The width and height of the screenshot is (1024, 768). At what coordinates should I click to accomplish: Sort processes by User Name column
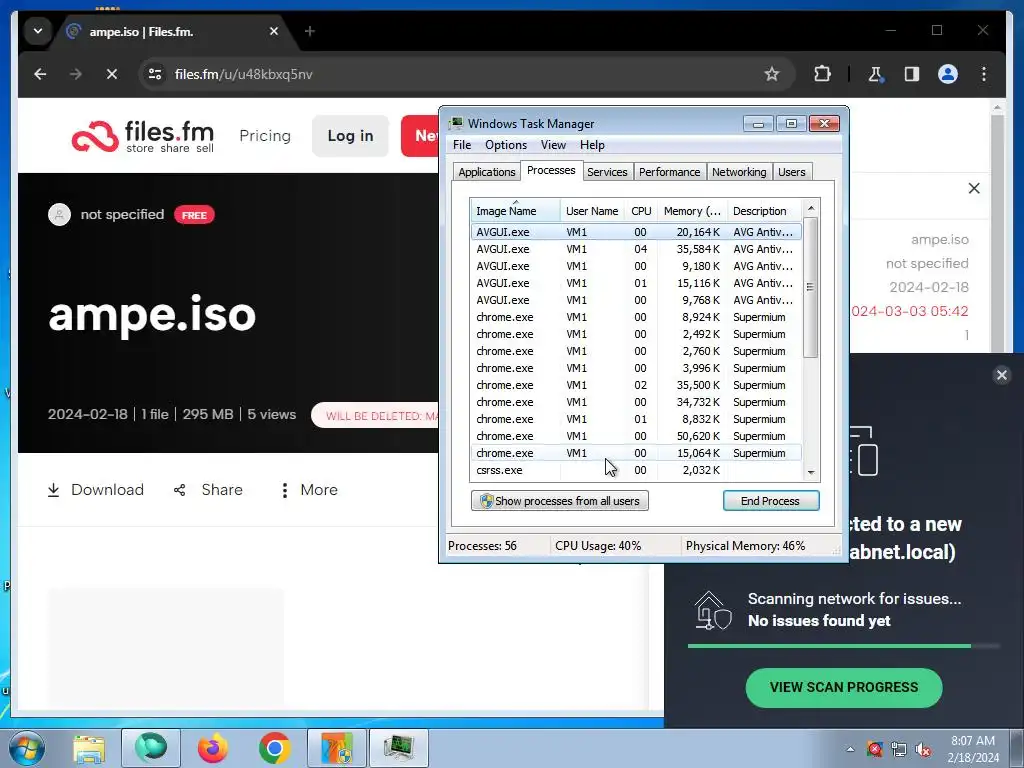tap(592, 211)
